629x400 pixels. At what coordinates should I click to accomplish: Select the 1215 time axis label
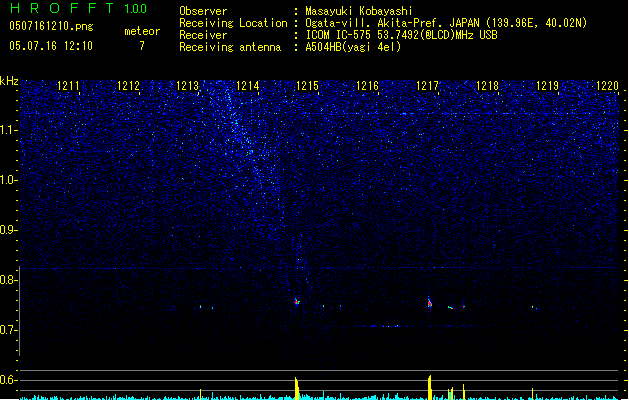tap(307, 86)
